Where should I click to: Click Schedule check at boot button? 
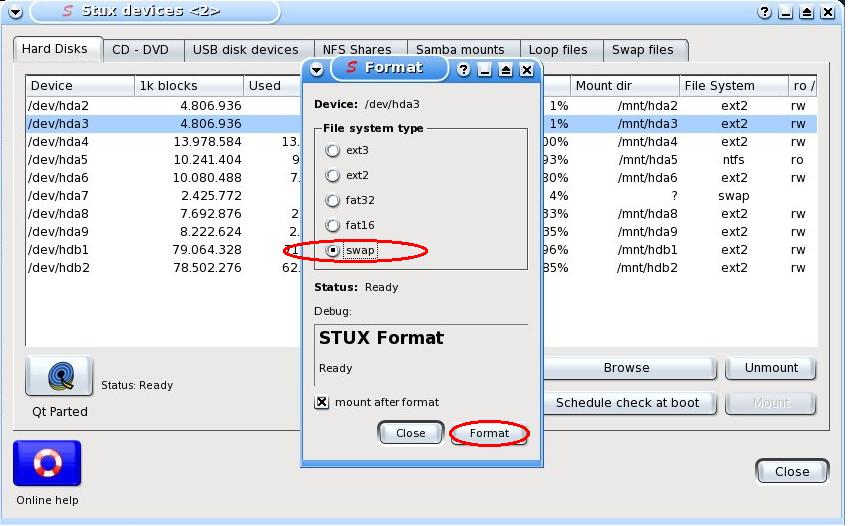(x=627, y=403)
